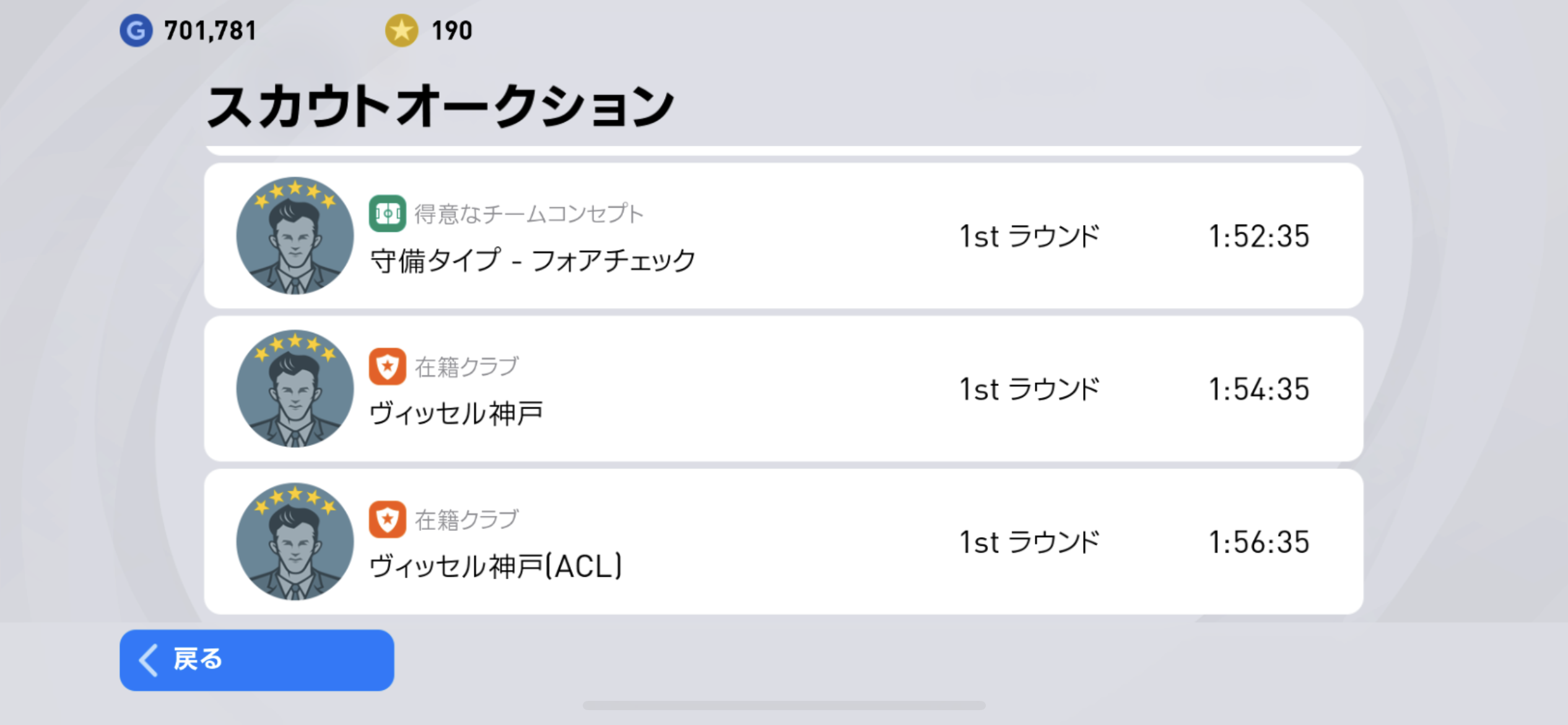The height and width of the screenshot is (725, 1568).
Task: Go back with the 戻る button
Action: click(x=257, y=660)
